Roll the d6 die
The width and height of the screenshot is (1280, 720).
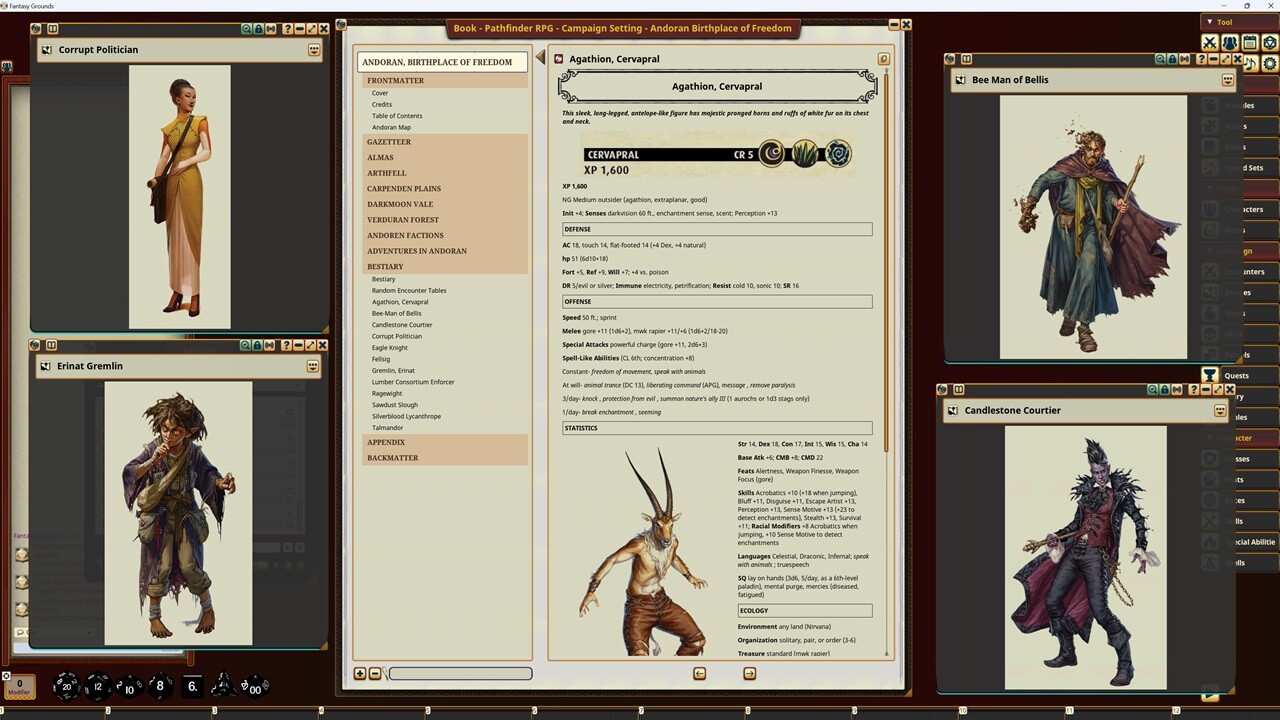[x=191, y=686]
